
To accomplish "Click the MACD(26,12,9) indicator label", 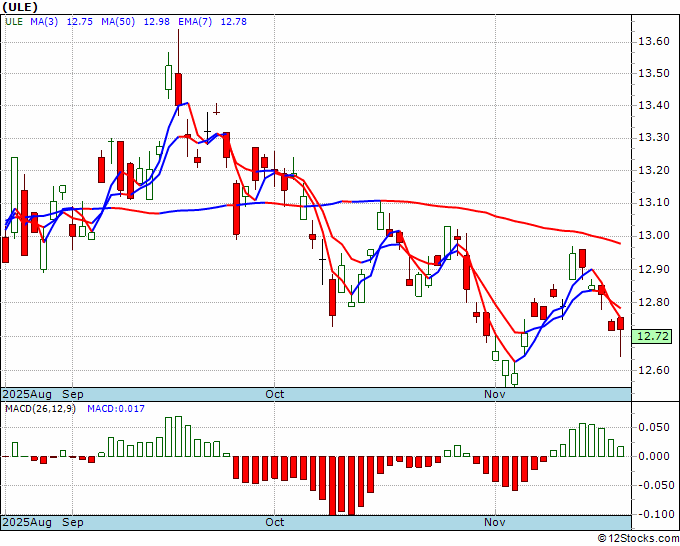I will pyautogui.click(x=40, y=409).
